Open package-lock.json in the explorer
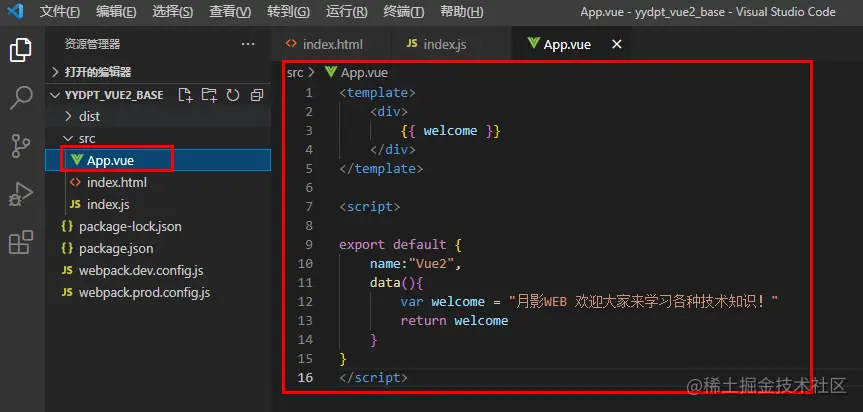 tap(158, 226)
